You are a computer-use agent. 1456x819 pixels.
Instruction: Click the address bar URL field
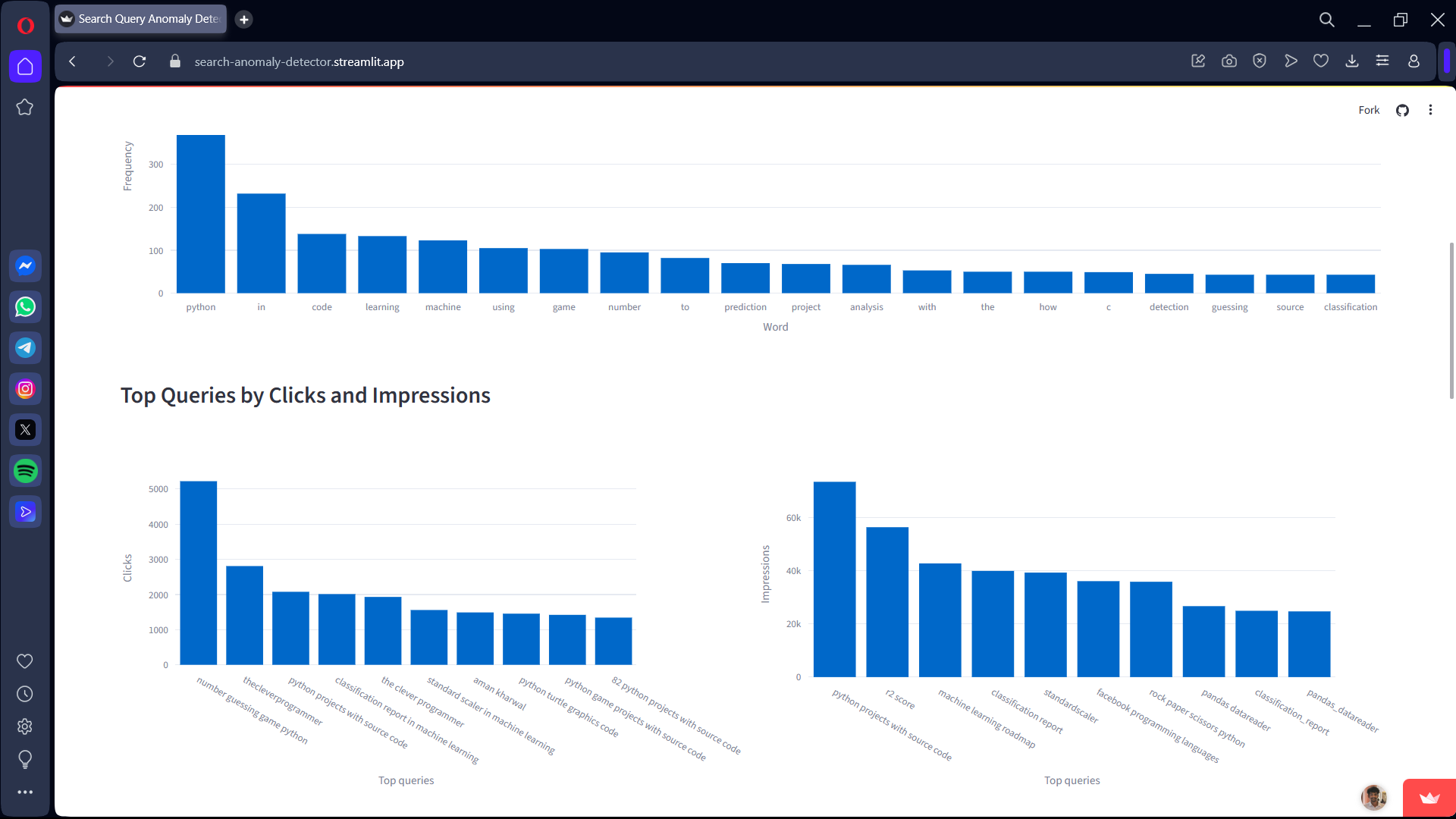(300, 62)
